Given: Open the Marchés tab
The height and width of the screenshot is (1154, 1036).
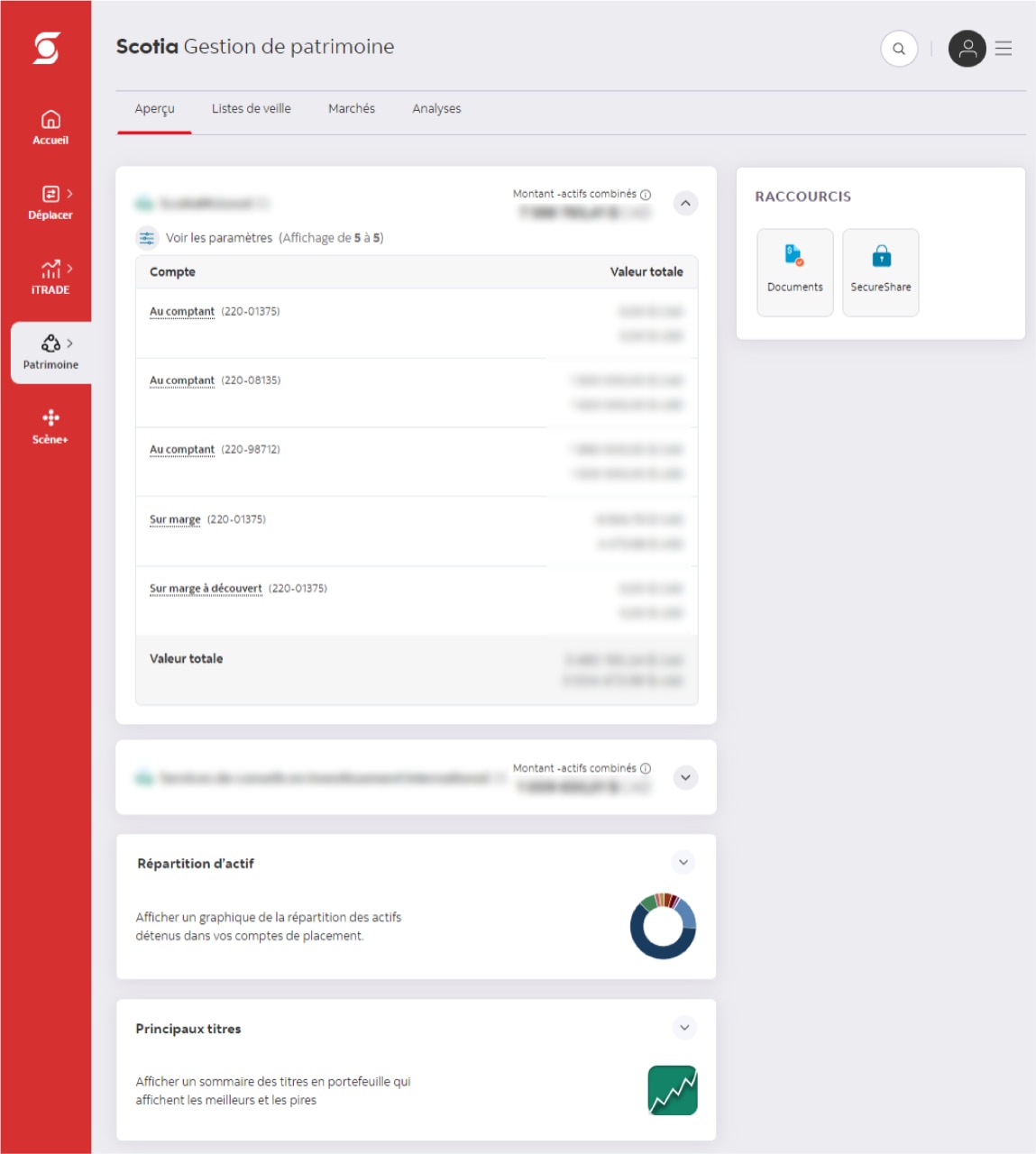Looking at the screenshot, I should (352, 109).
